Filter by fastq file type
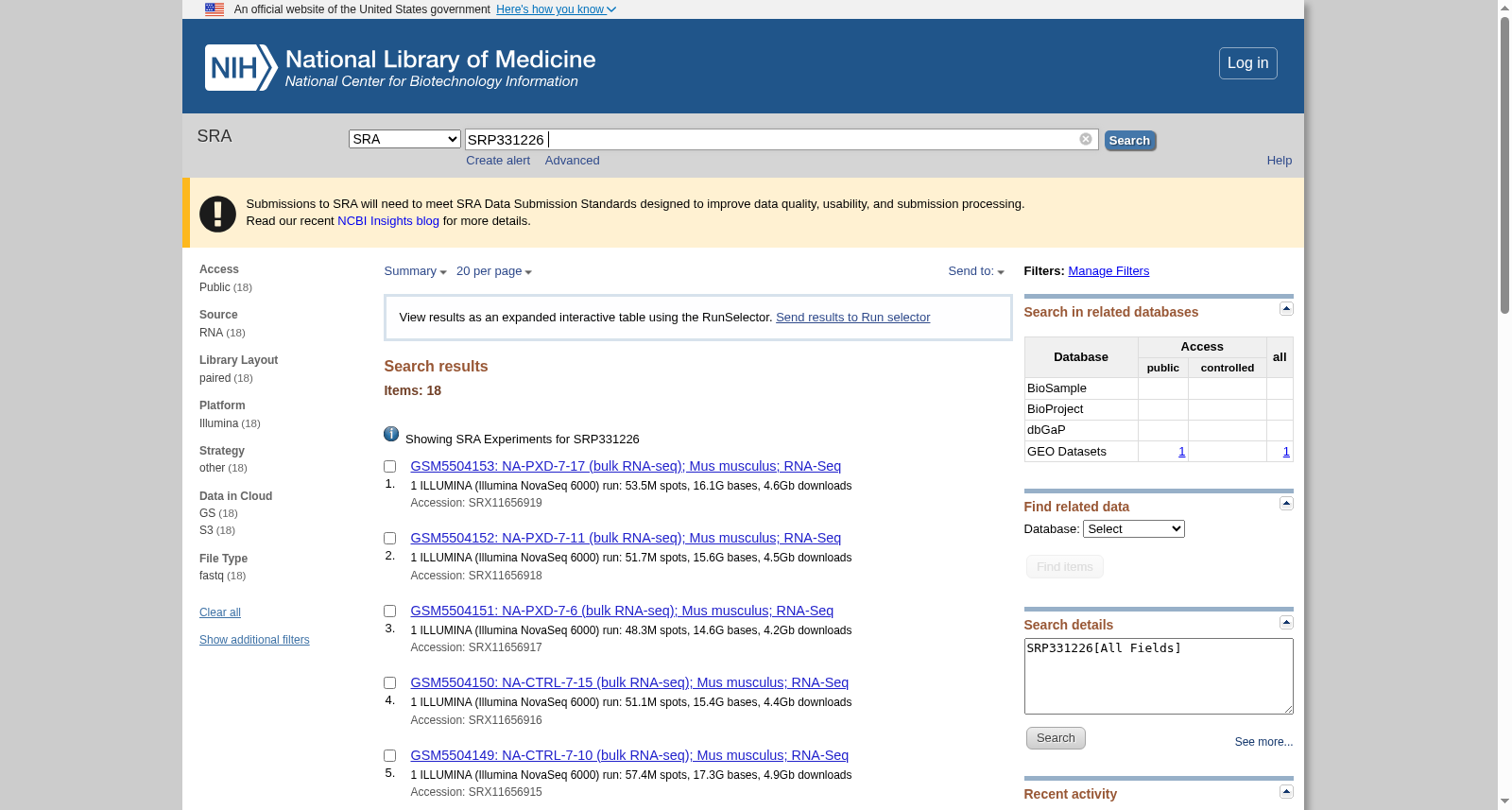 (212, 576)
